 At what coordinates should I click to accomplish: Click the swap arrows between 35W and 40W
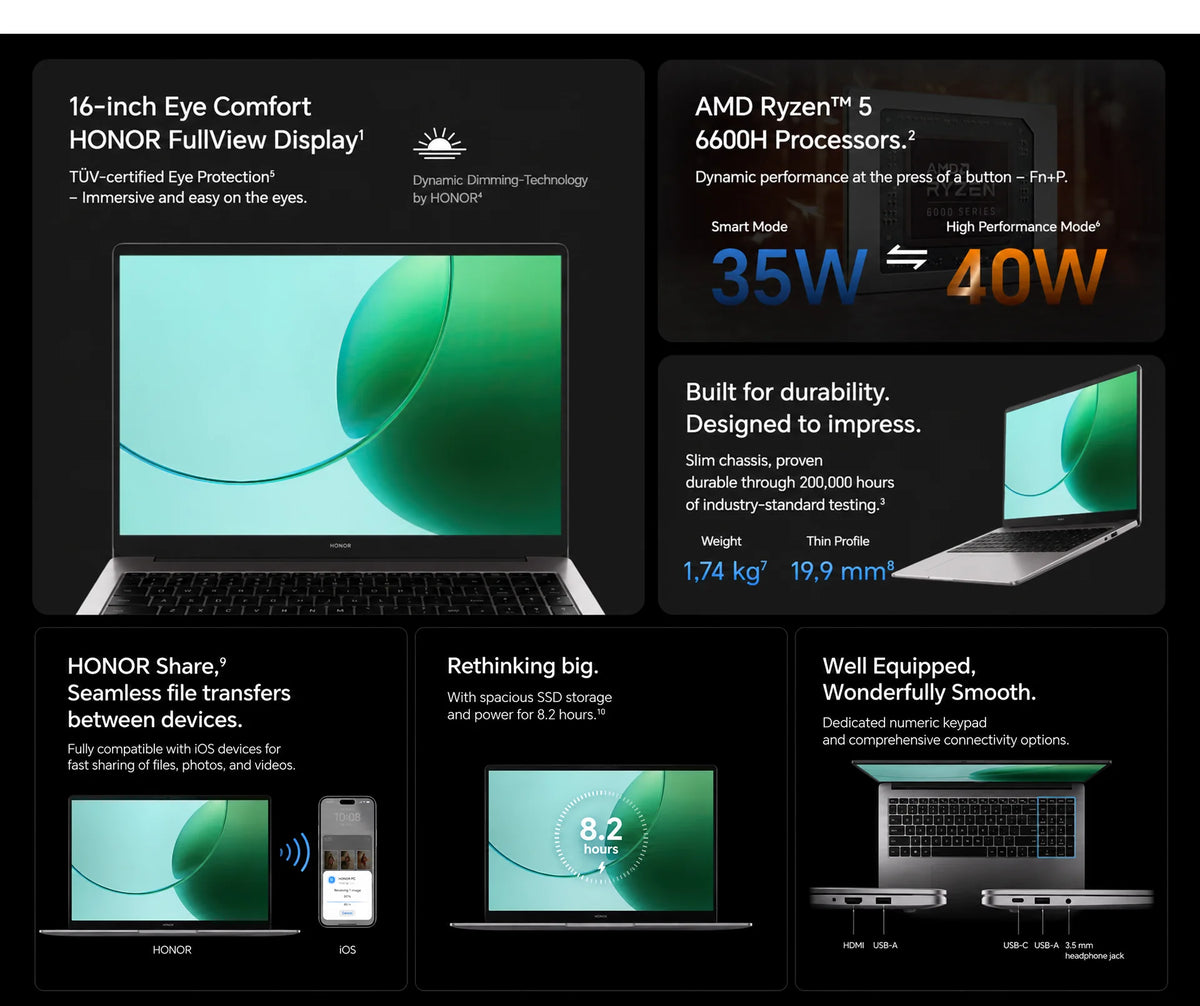[907, 259]
